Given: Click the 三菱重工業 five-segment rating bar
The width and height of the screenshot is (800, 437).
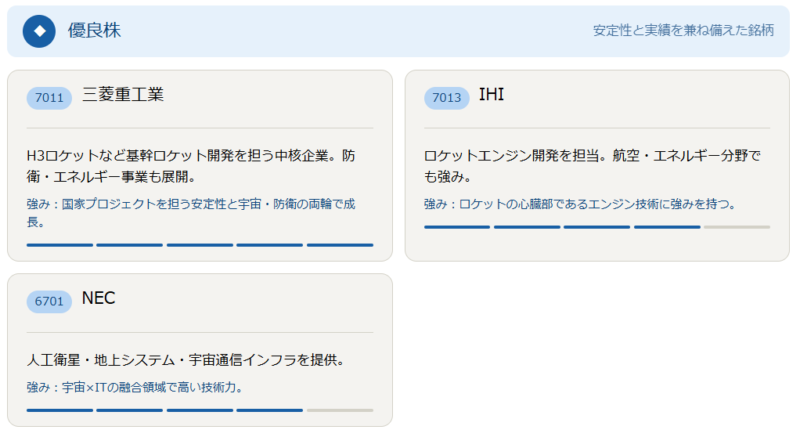Looking at the screenshot, I should (x=200, y=244).
